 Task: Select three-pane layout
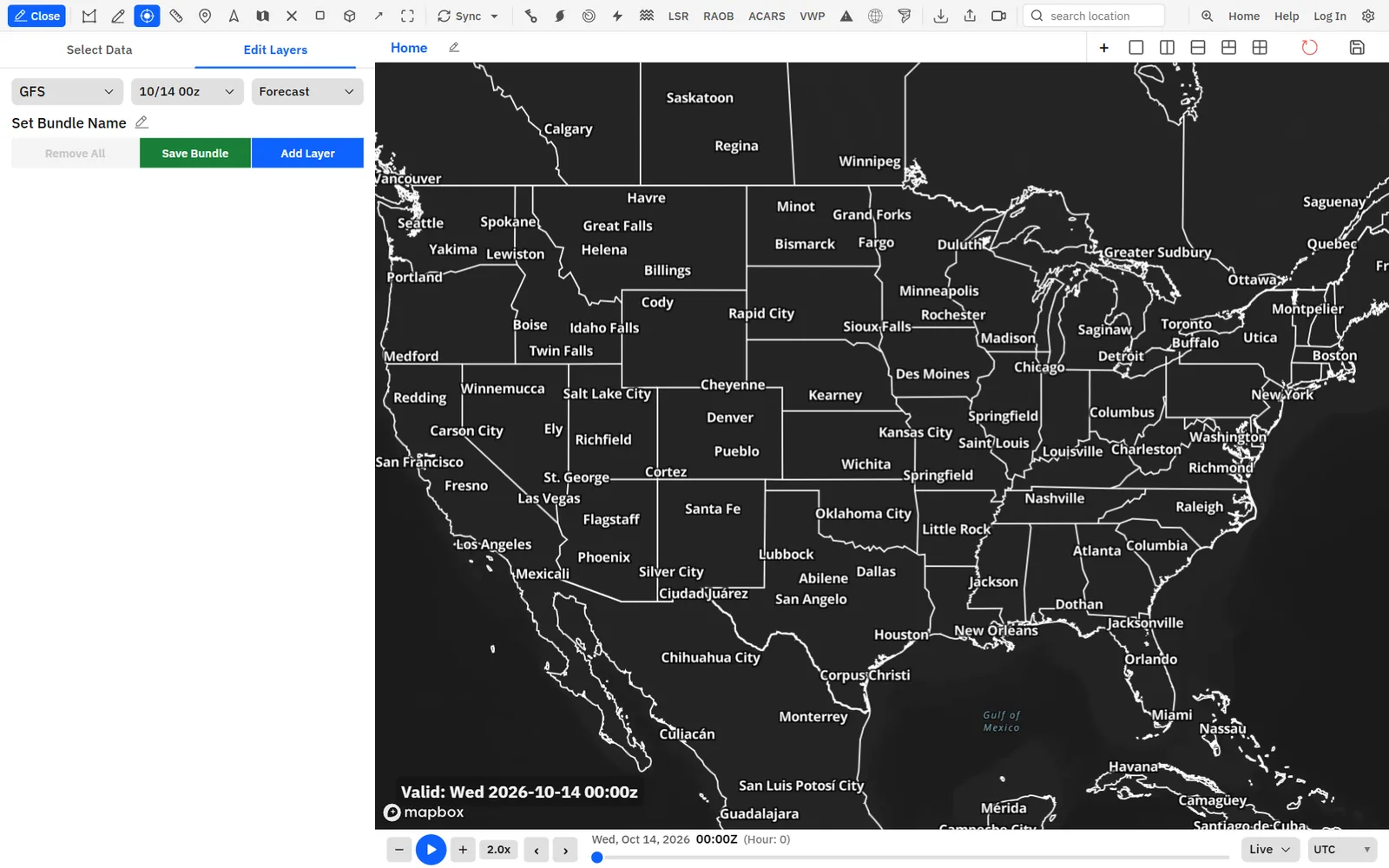[x=1228, y=48]
